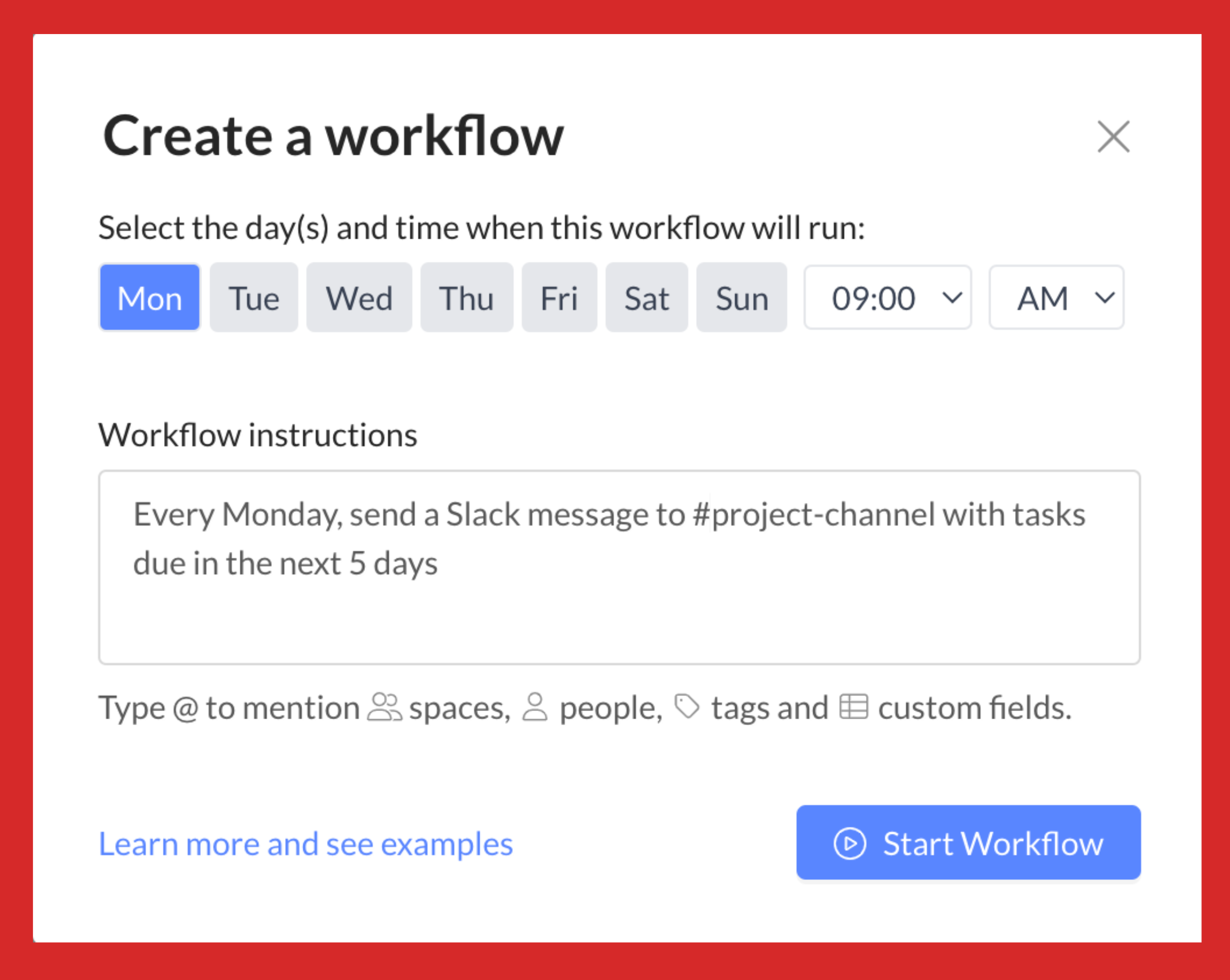Deselect the Mon day button
1230x980 pixels.
(x=149, y=297)
